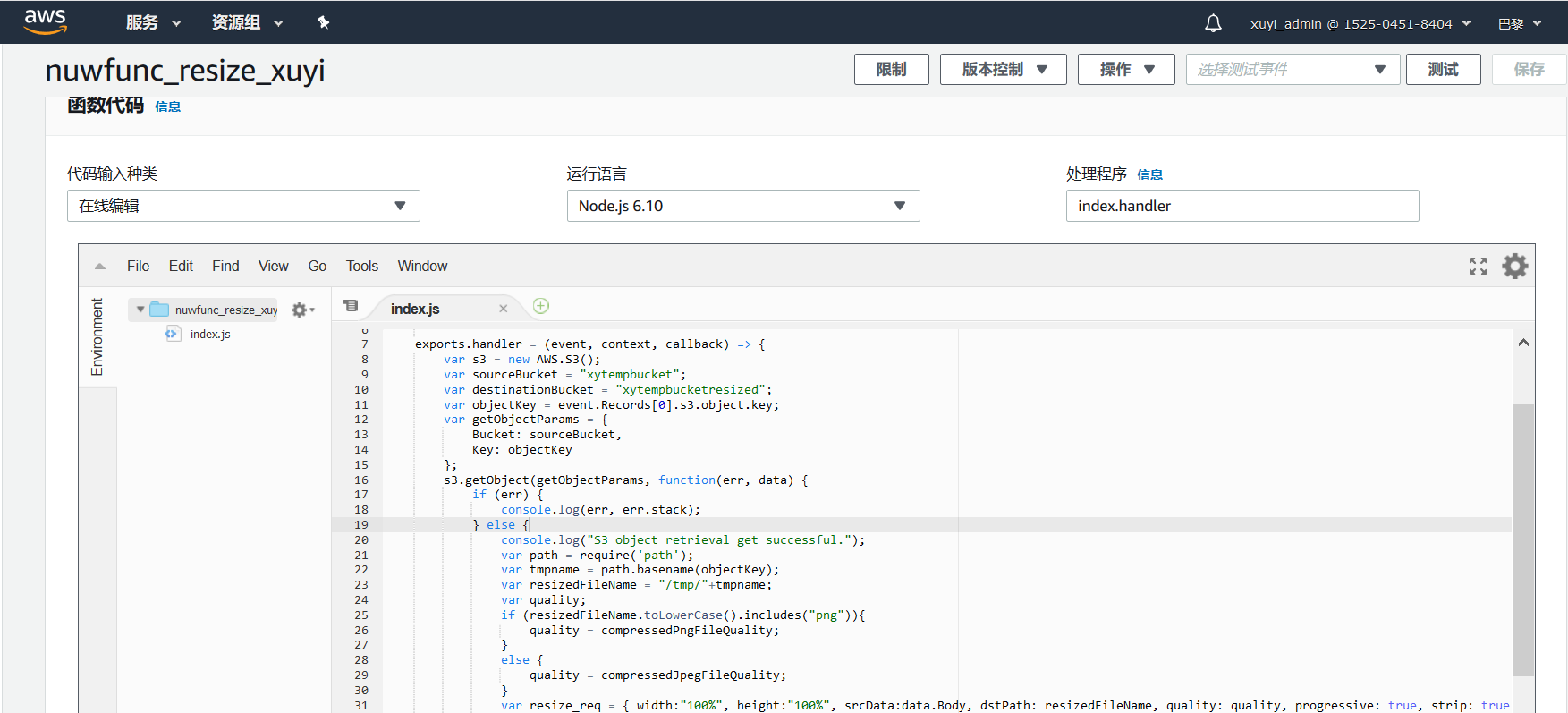Click the destinationBucket "xytempbucketresized" line
Viewport: 1568px width, 713px height.
(x=608, y=389)
